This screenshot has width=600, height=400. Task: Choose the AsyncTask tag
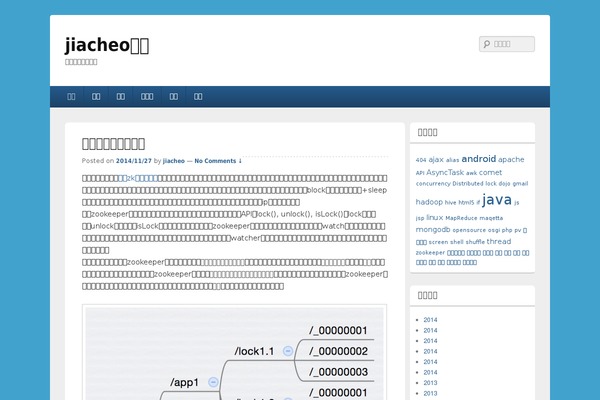click(x=445, y=173)
